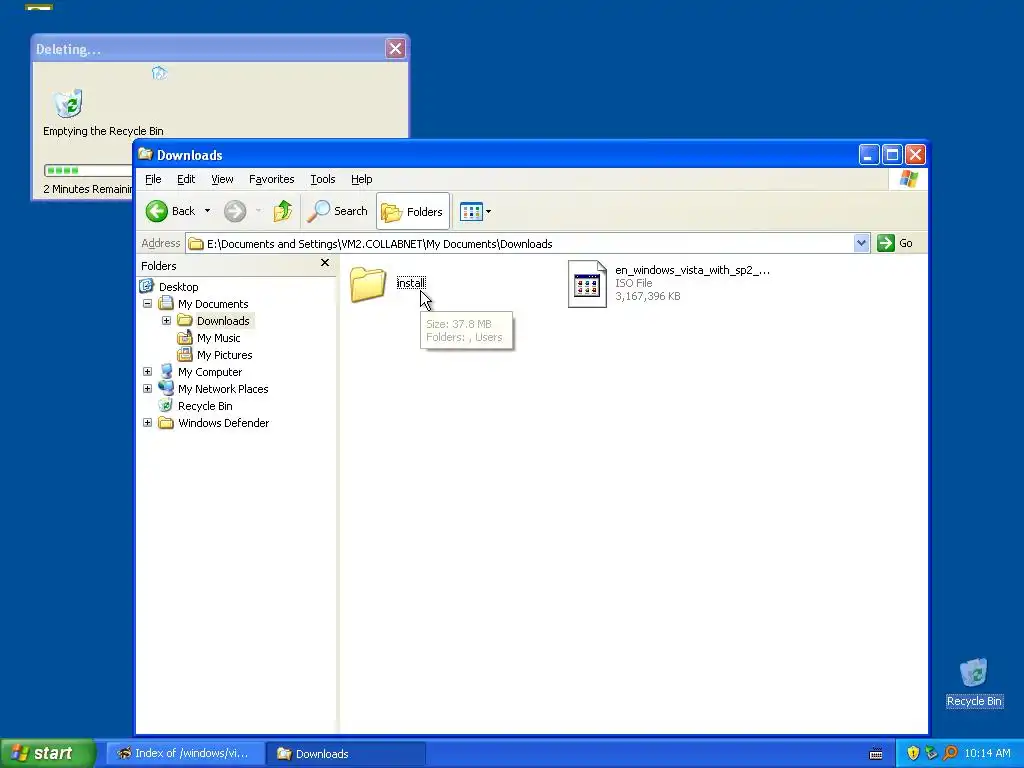Click the Search magnifier button
1024x768 pixels.
pyautogui.click(x=337, y=211)
